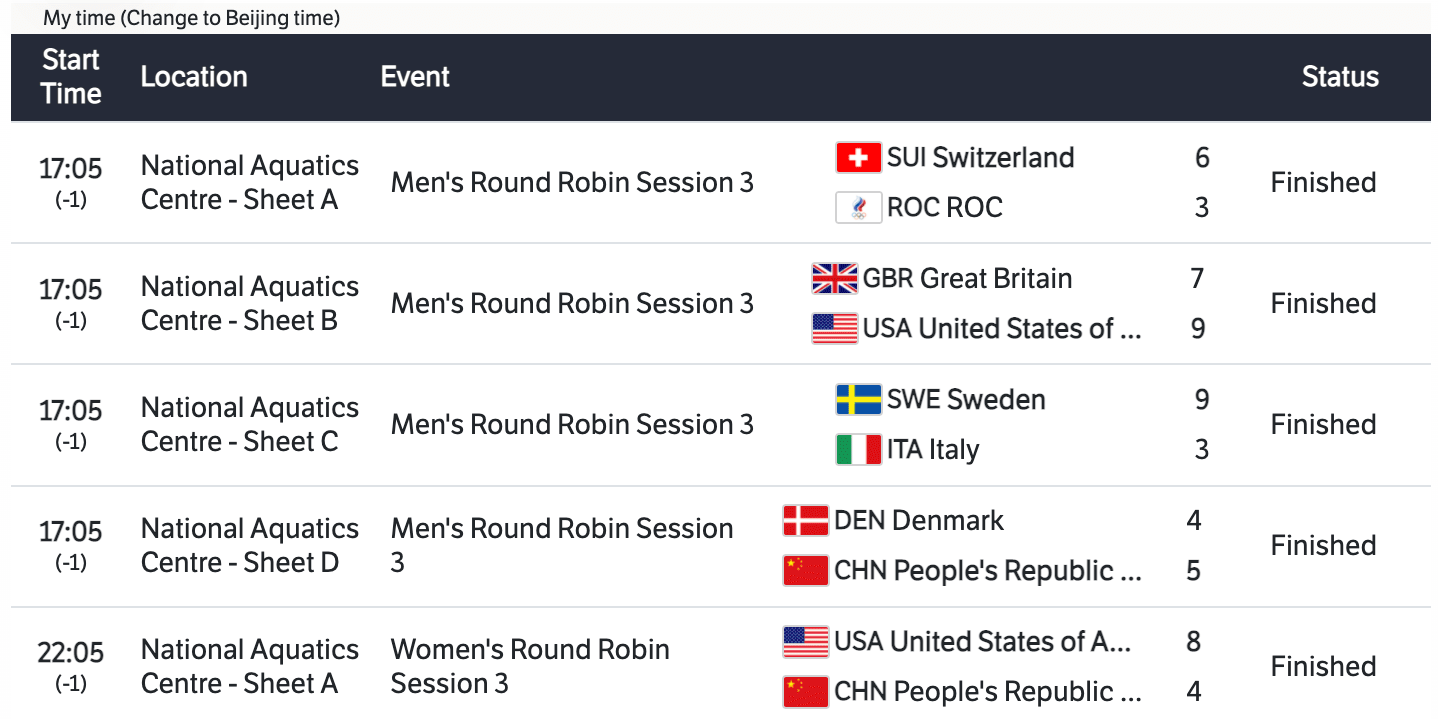
Task: Click the Event column header
Action: pyautogui.click(x=415, y=77)
